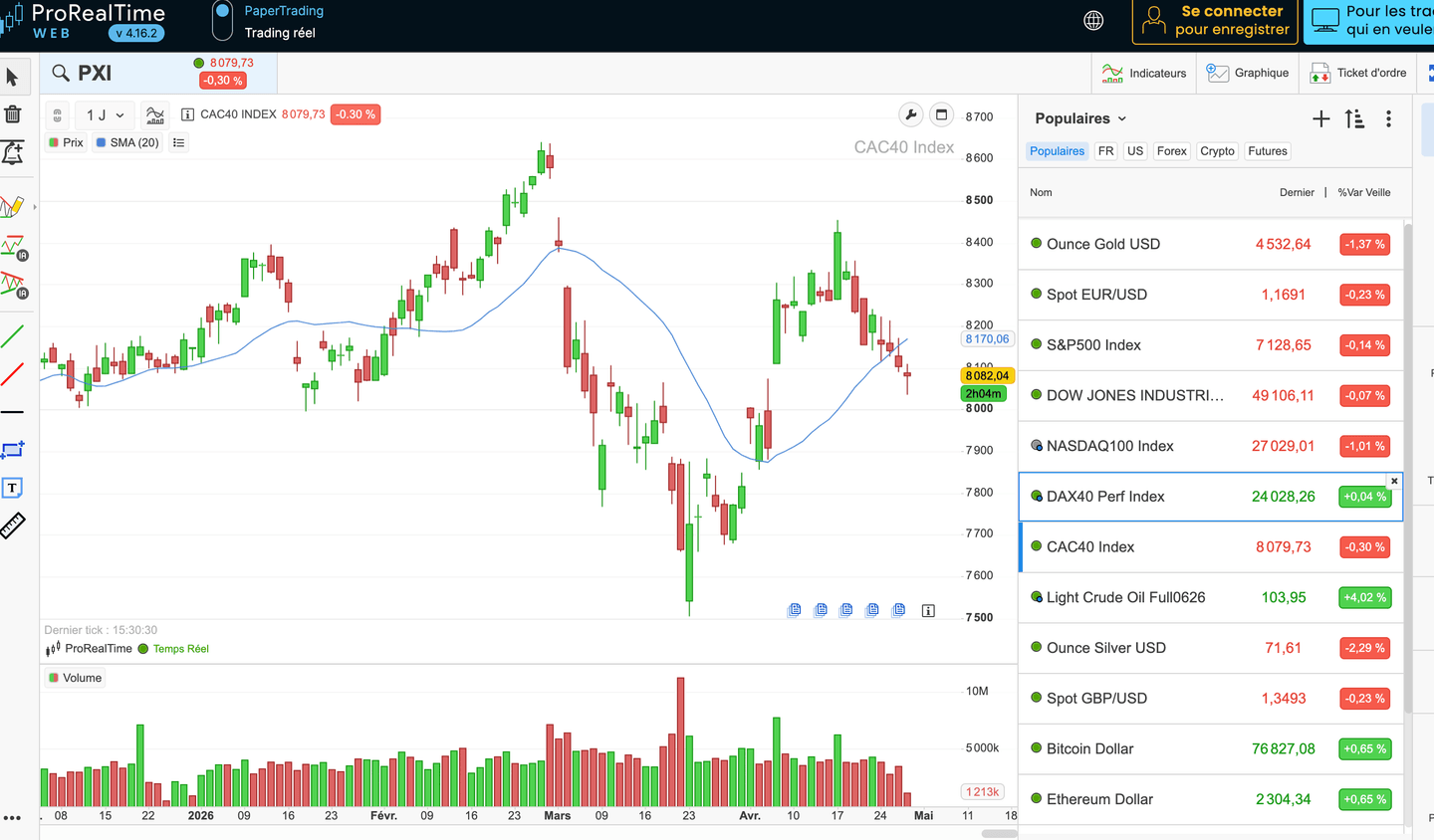Click the first news document marker on chart
Viewport: 1434px width, 840px height.
(795, 610)
